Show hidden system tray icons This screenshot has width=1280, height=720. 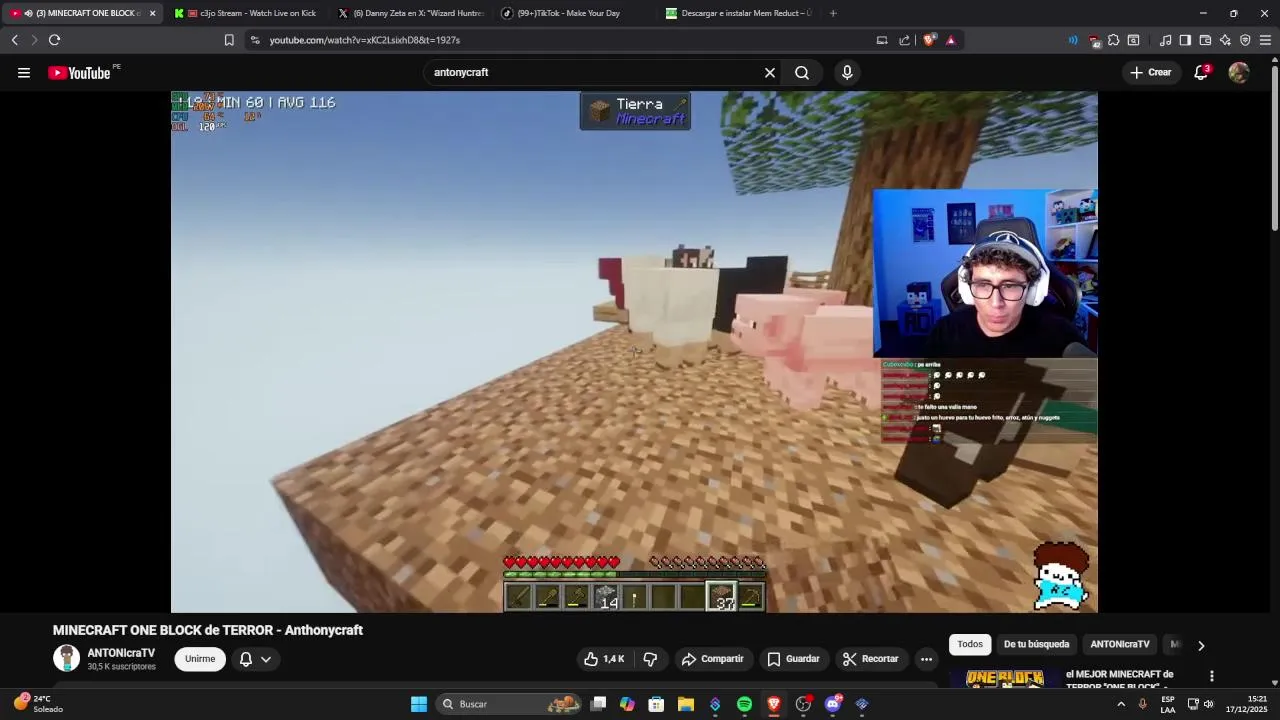[1121, 704]
